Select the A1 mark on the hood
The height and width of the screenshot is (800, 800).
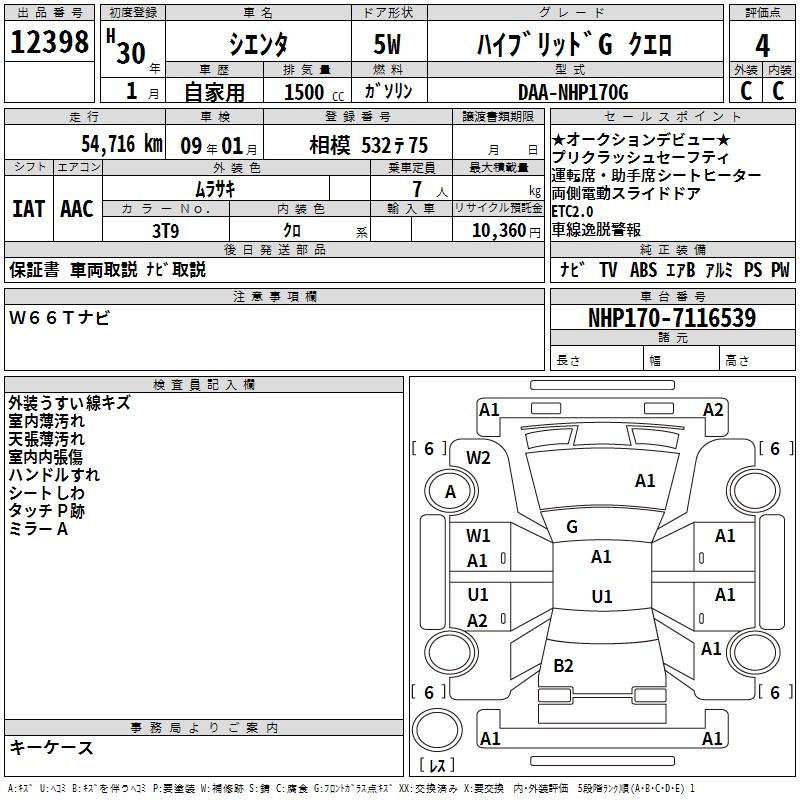pos(645,481)
